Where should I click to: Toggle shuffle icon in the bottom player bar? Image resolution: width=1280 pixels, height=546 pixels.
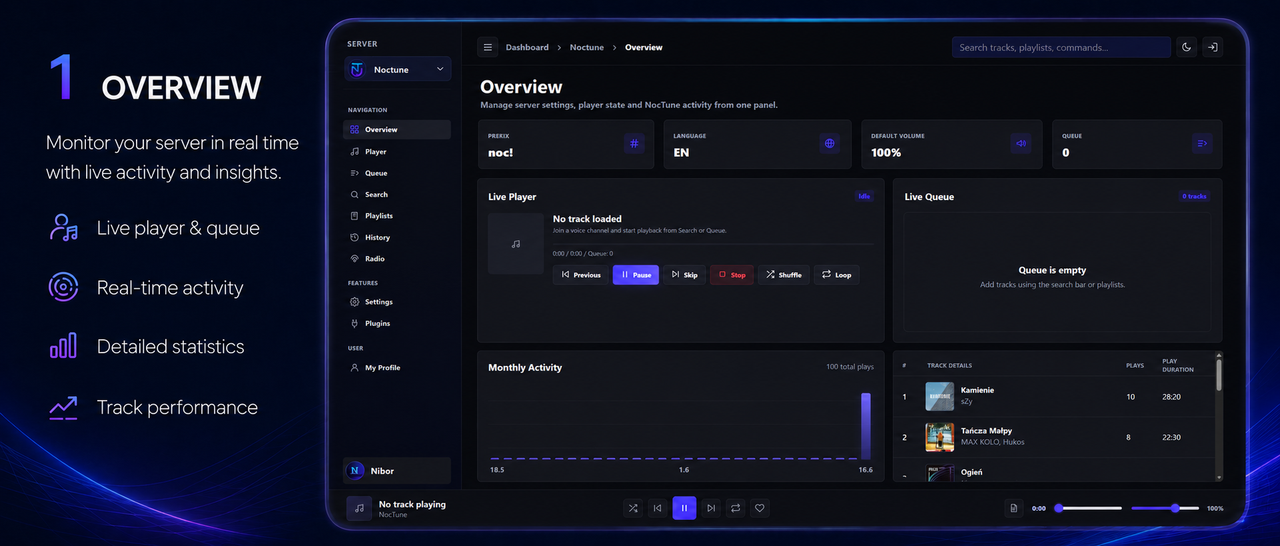click(x=632, y=508)
